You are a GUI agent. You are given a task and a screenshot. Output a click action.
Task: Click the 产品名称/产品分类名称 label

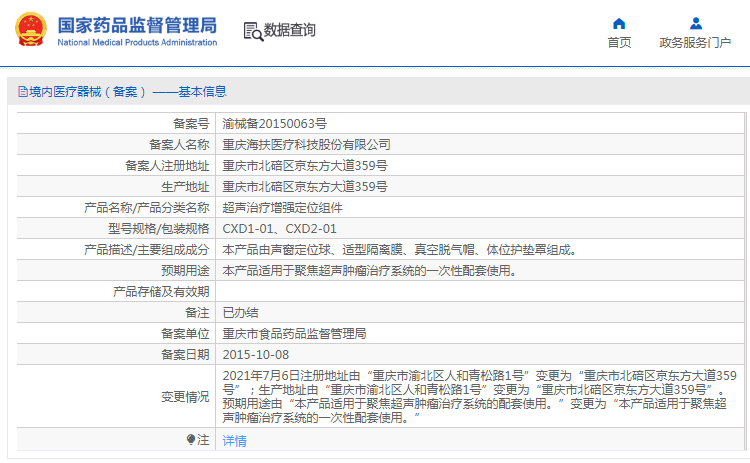point(146,208)
